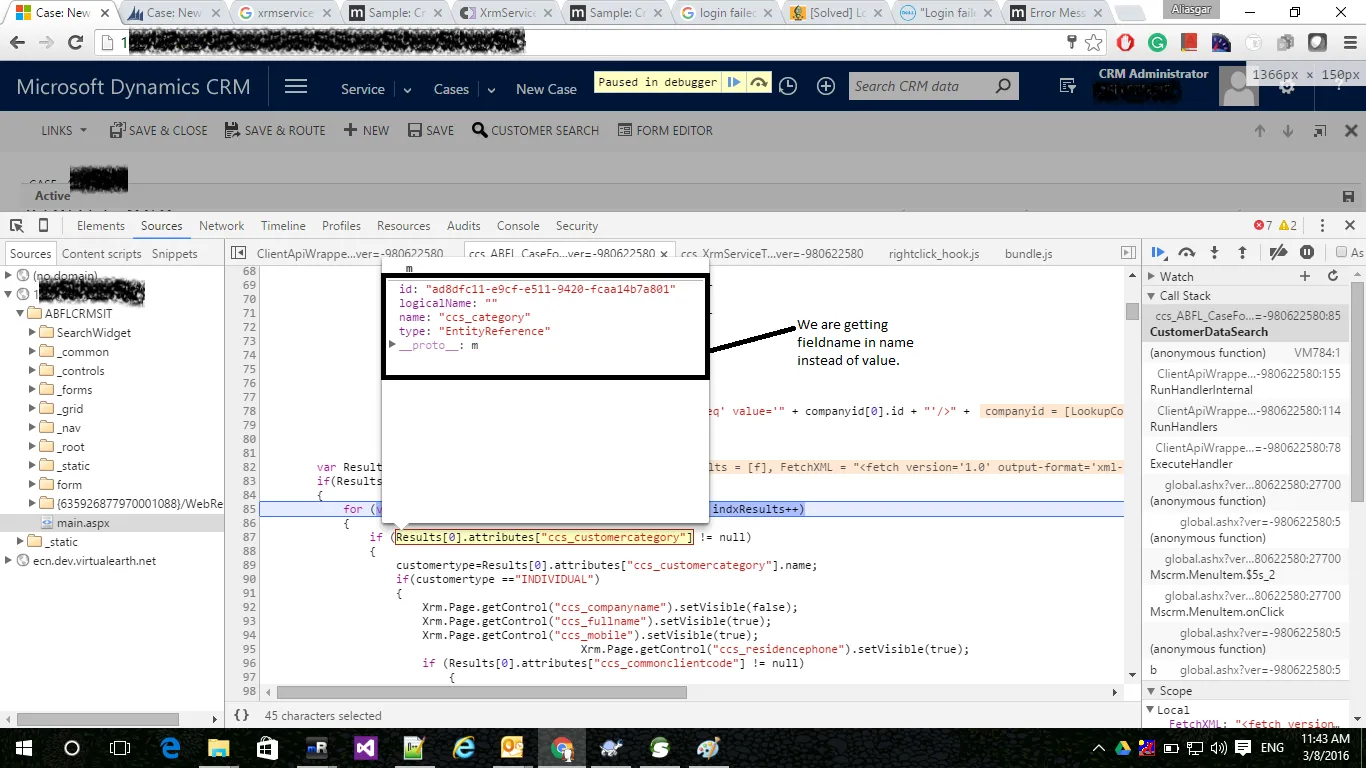Image resolution: width=1366 pixels, height=768 pixels.
Task: Expand Cases dropdown arrow
Action: [x=491, y=90]
